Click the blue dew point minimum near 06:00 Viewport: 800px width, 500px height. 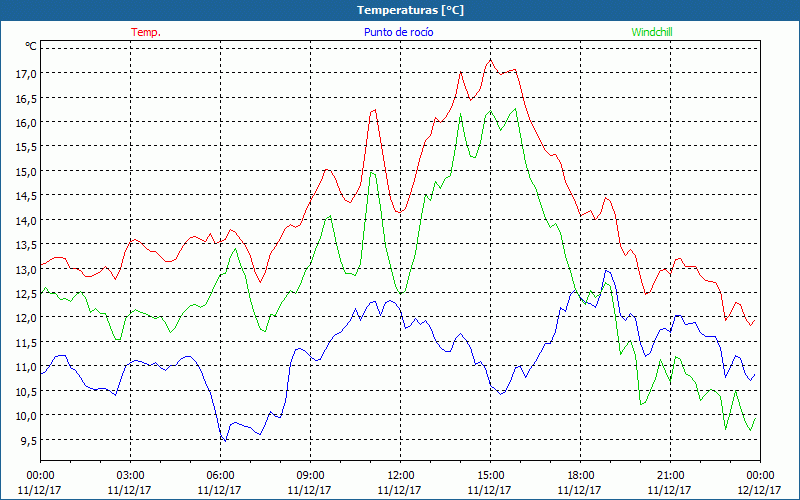[225, 440]
